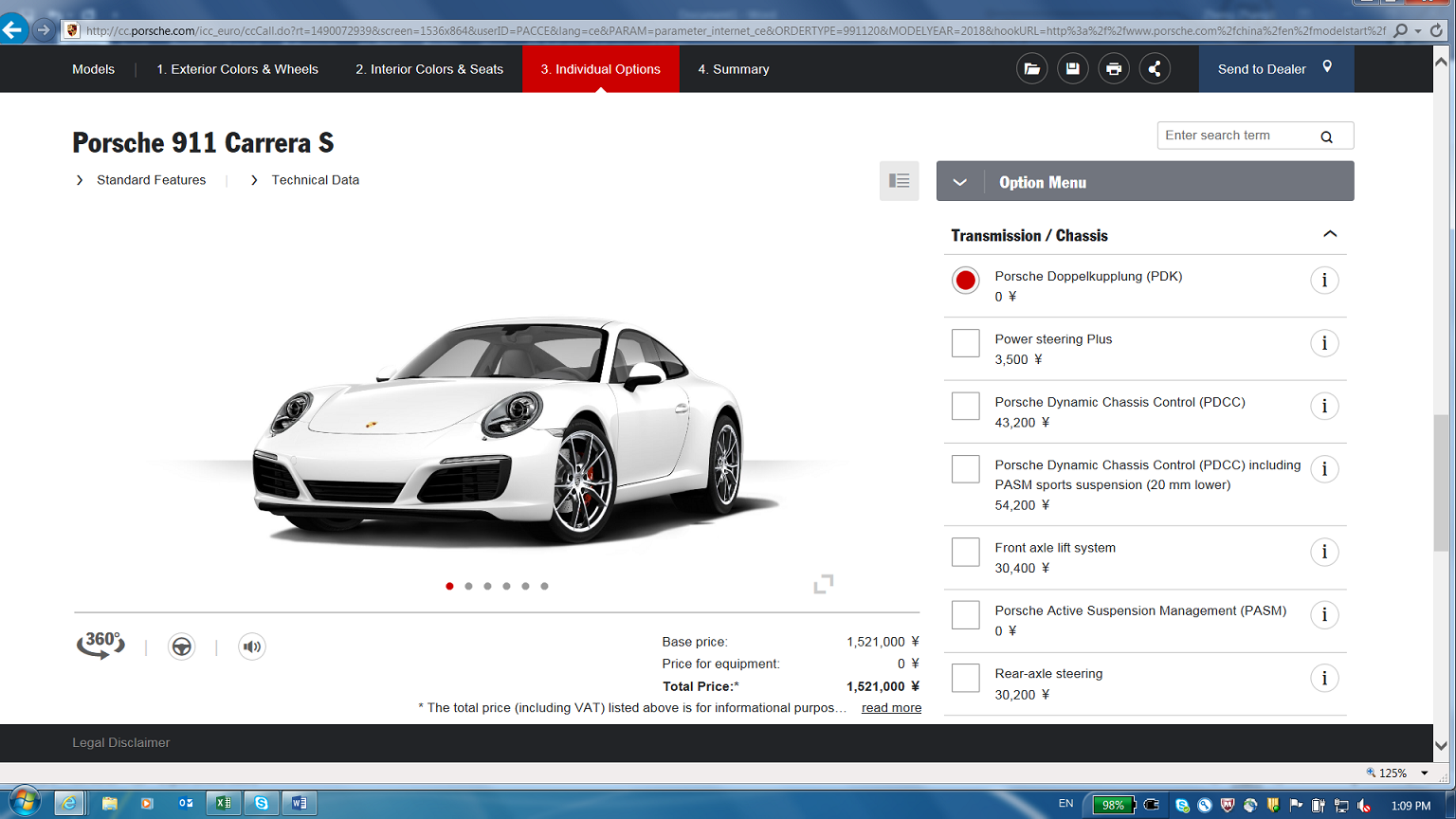Expand Standard Features
This screenshot has width=1456, height=819.
151,180
